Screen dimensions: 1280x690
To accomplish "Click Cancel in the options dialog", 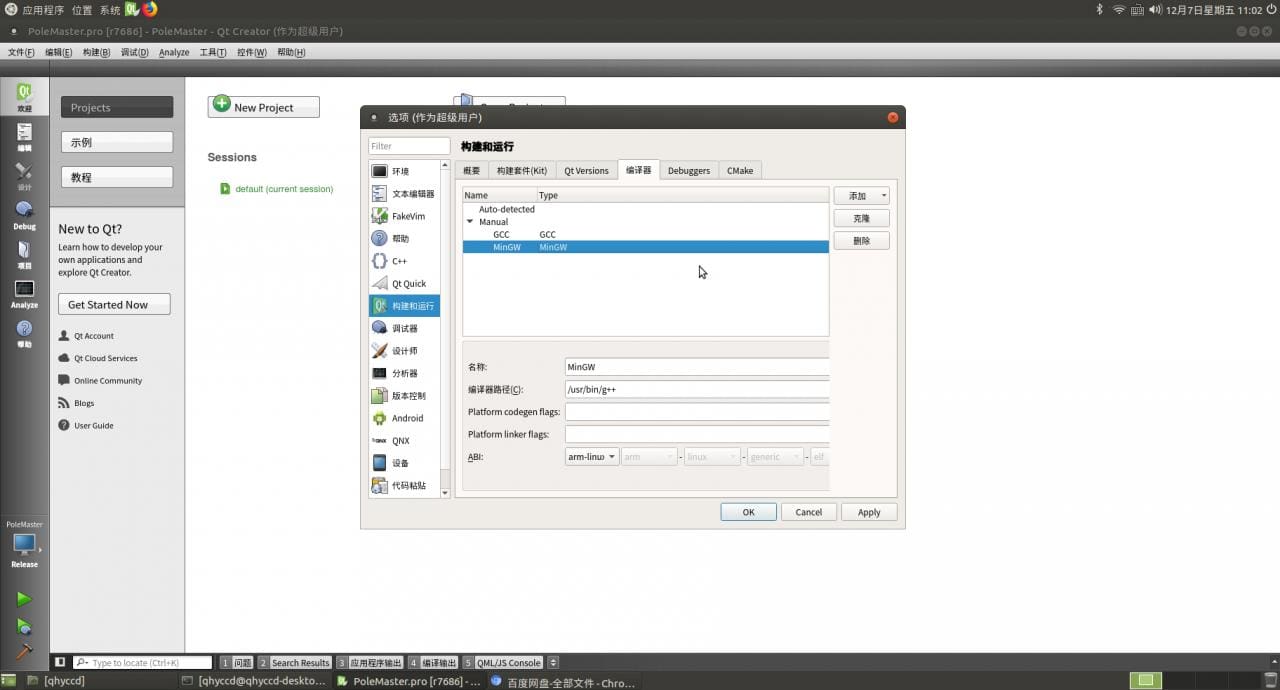I will (808, 512).
